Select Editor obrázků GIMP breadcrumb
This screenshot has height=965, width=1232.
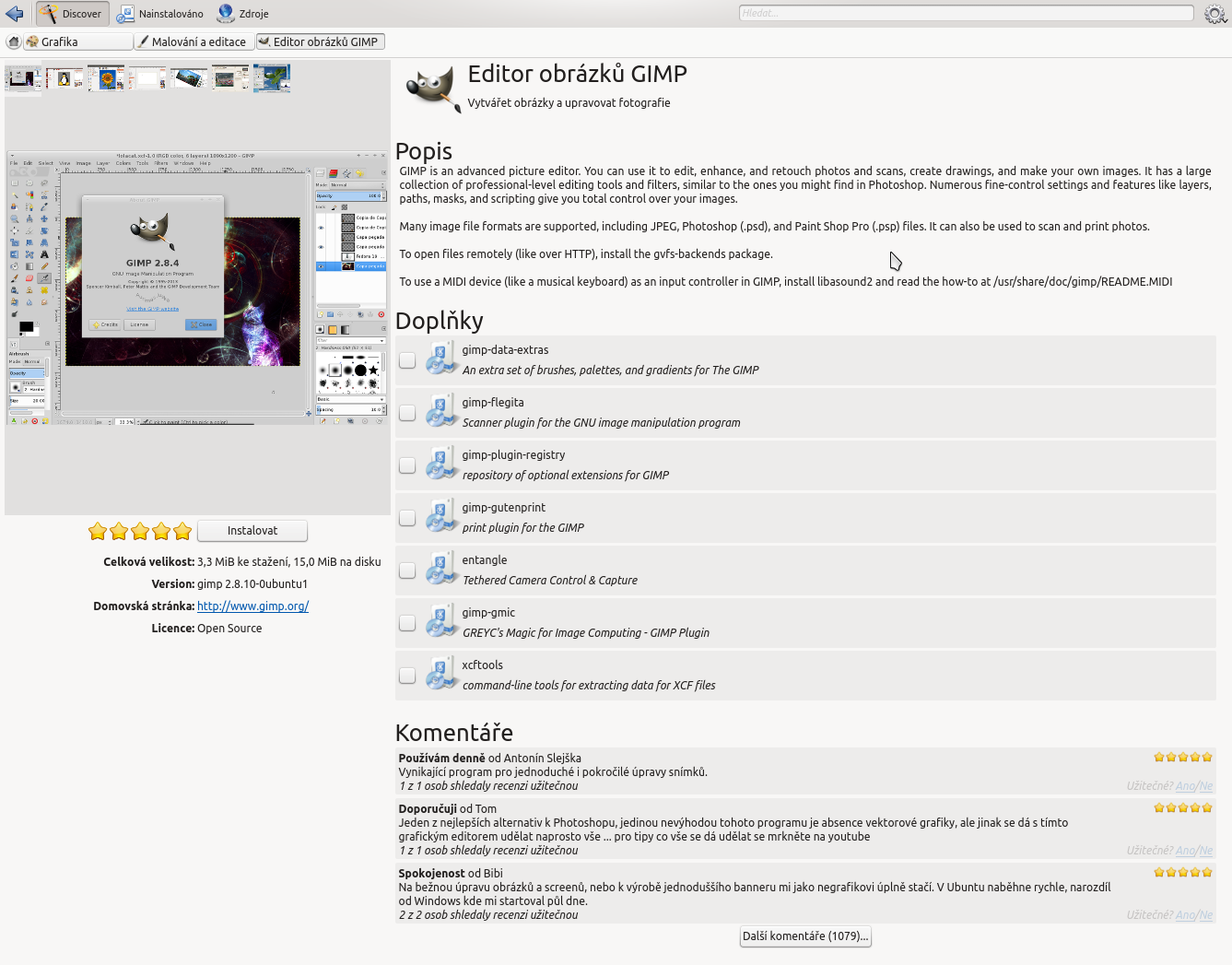(320, 41)
